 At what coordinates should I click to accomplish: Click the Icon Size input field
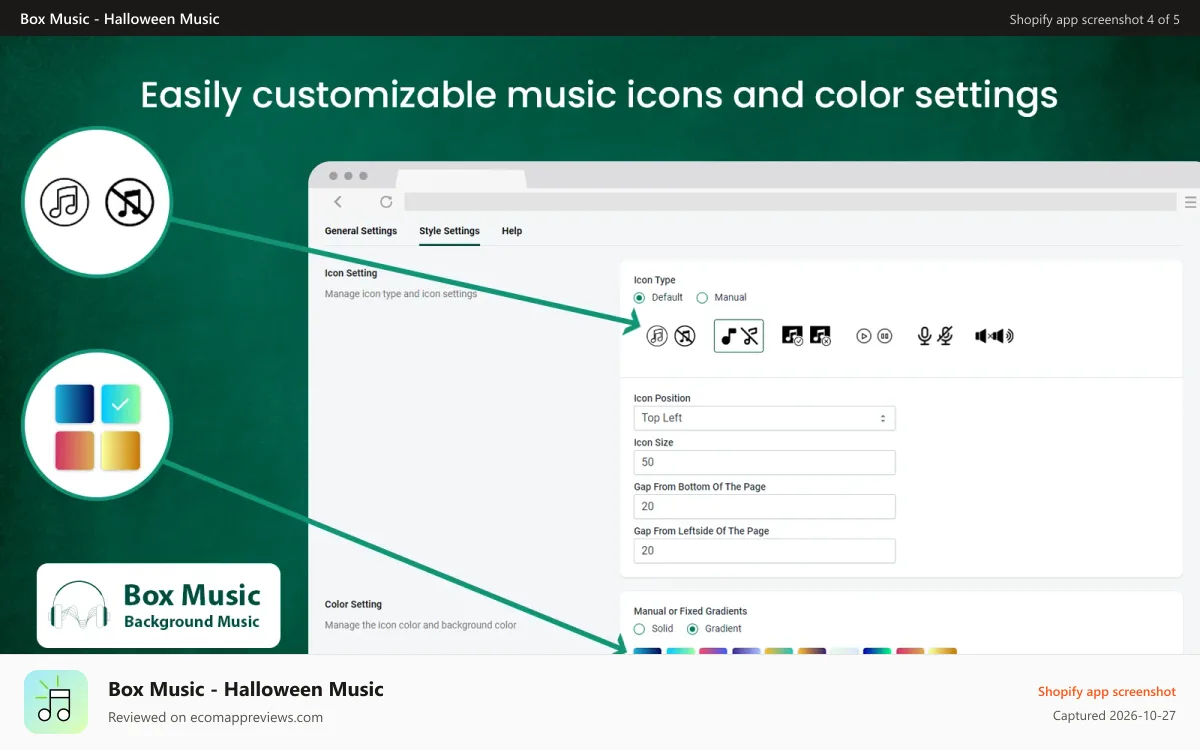(765, 462)
